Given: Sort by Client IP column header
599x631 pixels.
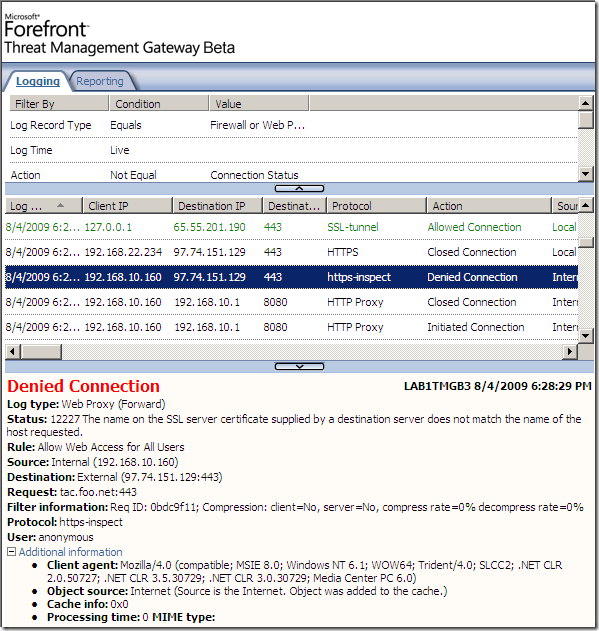Looking at the screenshot, I should pos(128,206).
